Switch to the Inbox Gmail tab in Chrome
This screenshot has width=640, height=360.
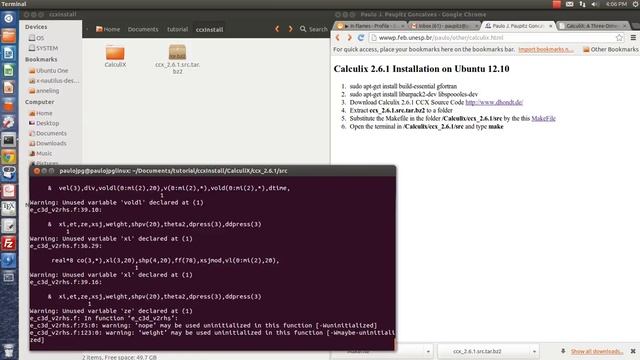click(x=444, y=26)
